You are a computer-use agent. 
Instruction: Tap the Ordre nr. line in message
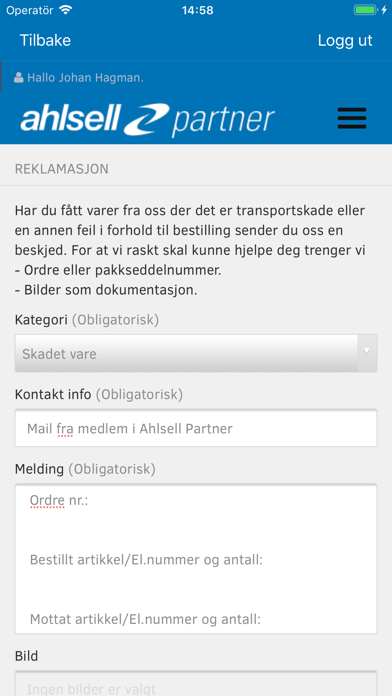[59, 501]
